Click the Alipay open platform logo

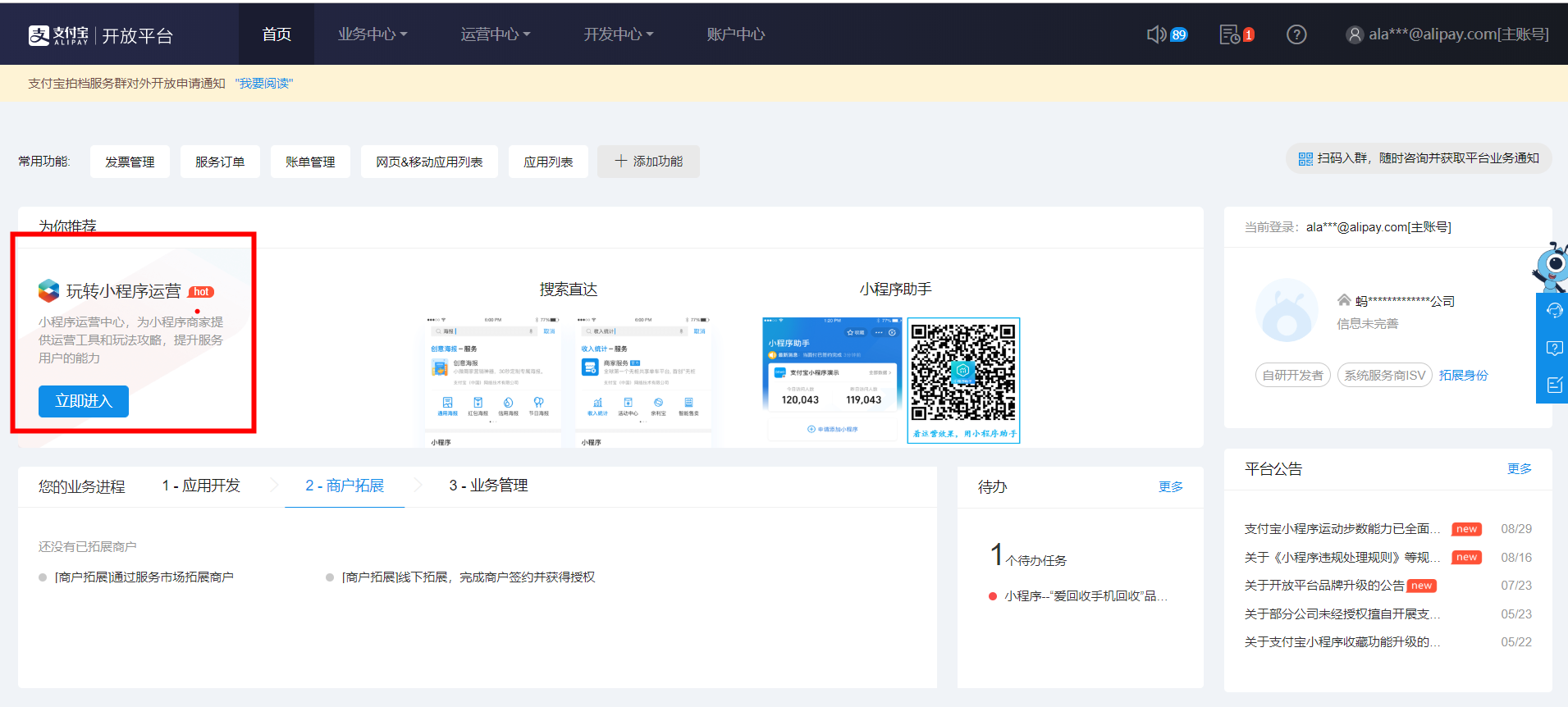(x=100, y=35)
